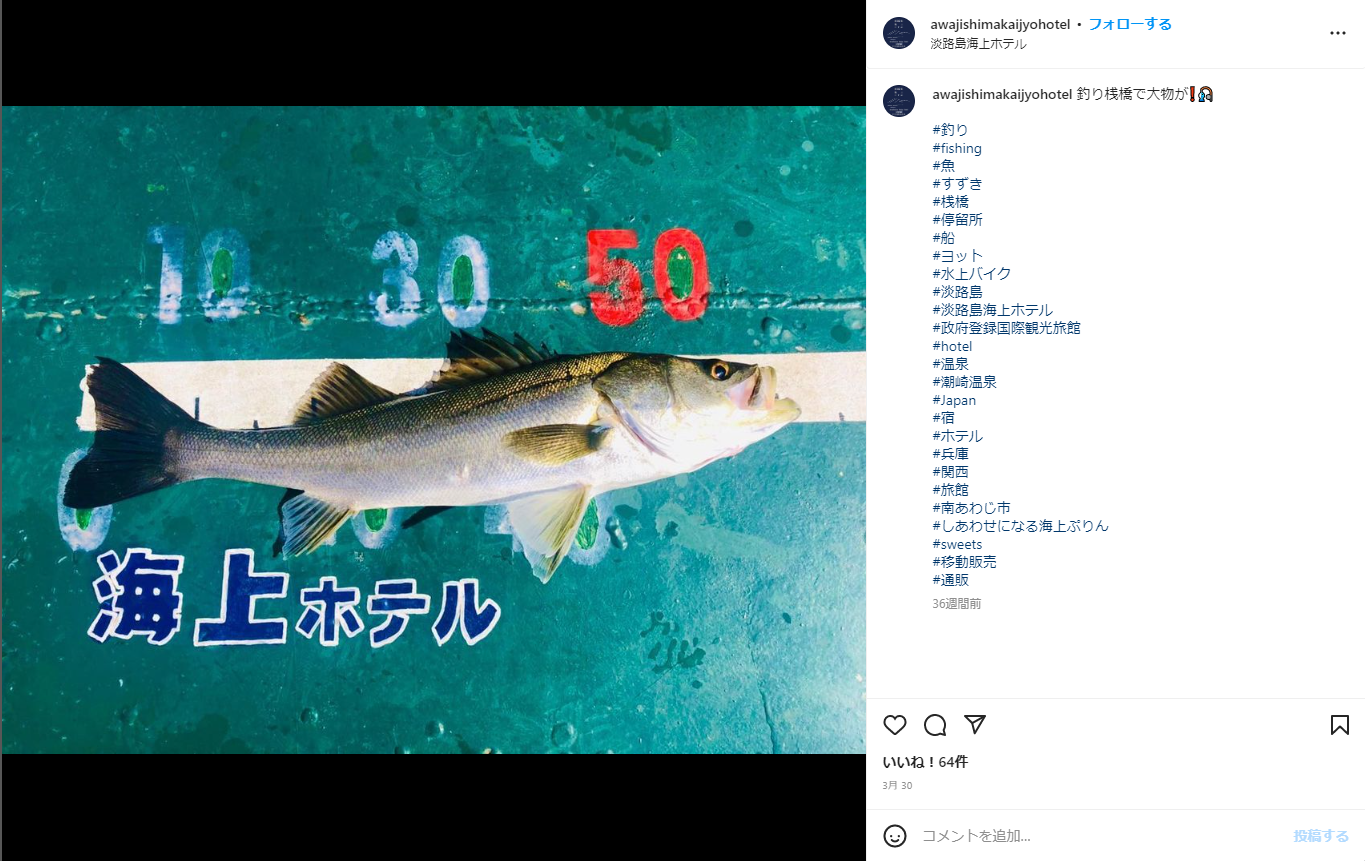Open the 36週間前 timestamp link
Screen dimensions: 1365x861
pos(956,604)
